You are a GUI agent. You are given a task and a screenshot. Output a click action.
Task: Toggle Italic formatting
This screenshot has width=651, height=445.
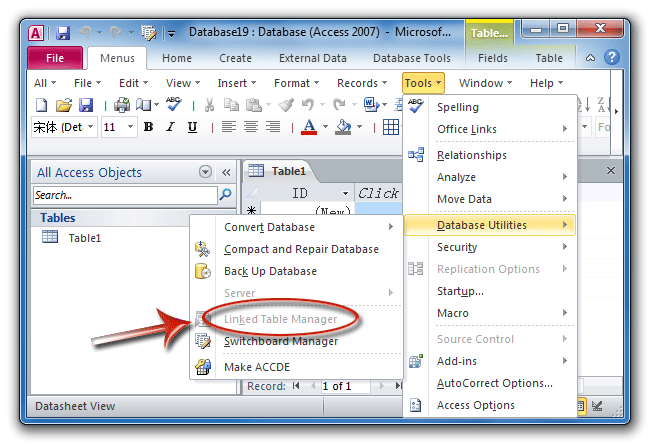[x=170, y=127]
